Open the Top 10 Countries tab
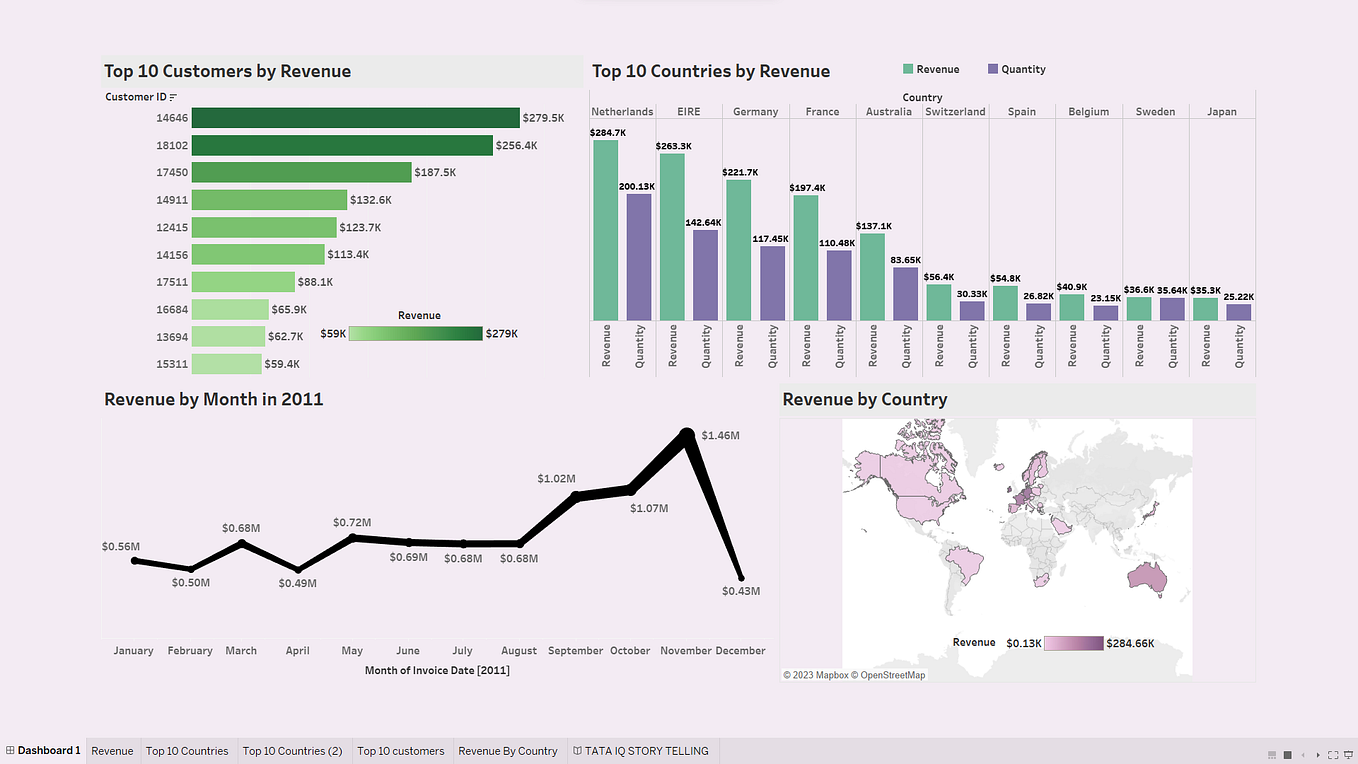Image resolution: width=1358 pixels, height=764 pixels. coord(187,750)
